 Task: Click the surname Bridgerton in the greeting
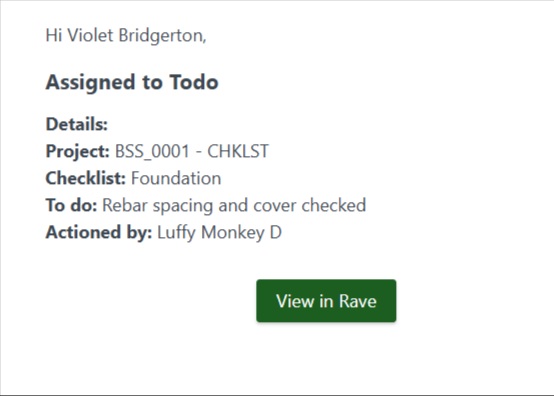tap(162, 36)
